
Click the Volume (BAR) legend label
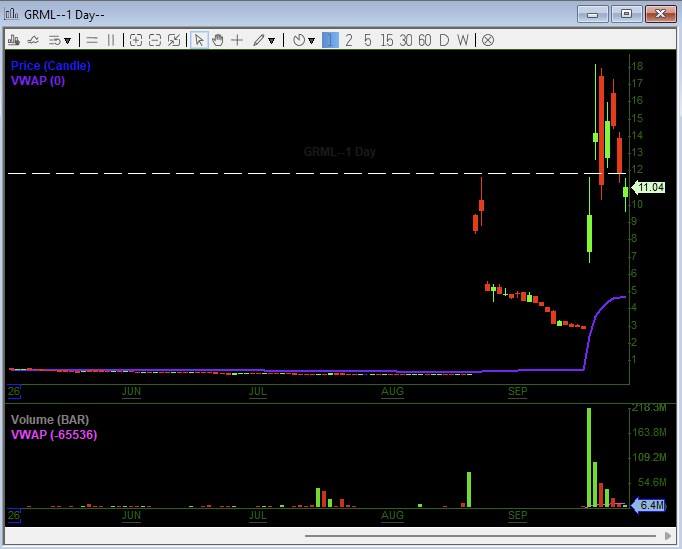(x=50, y=420)
